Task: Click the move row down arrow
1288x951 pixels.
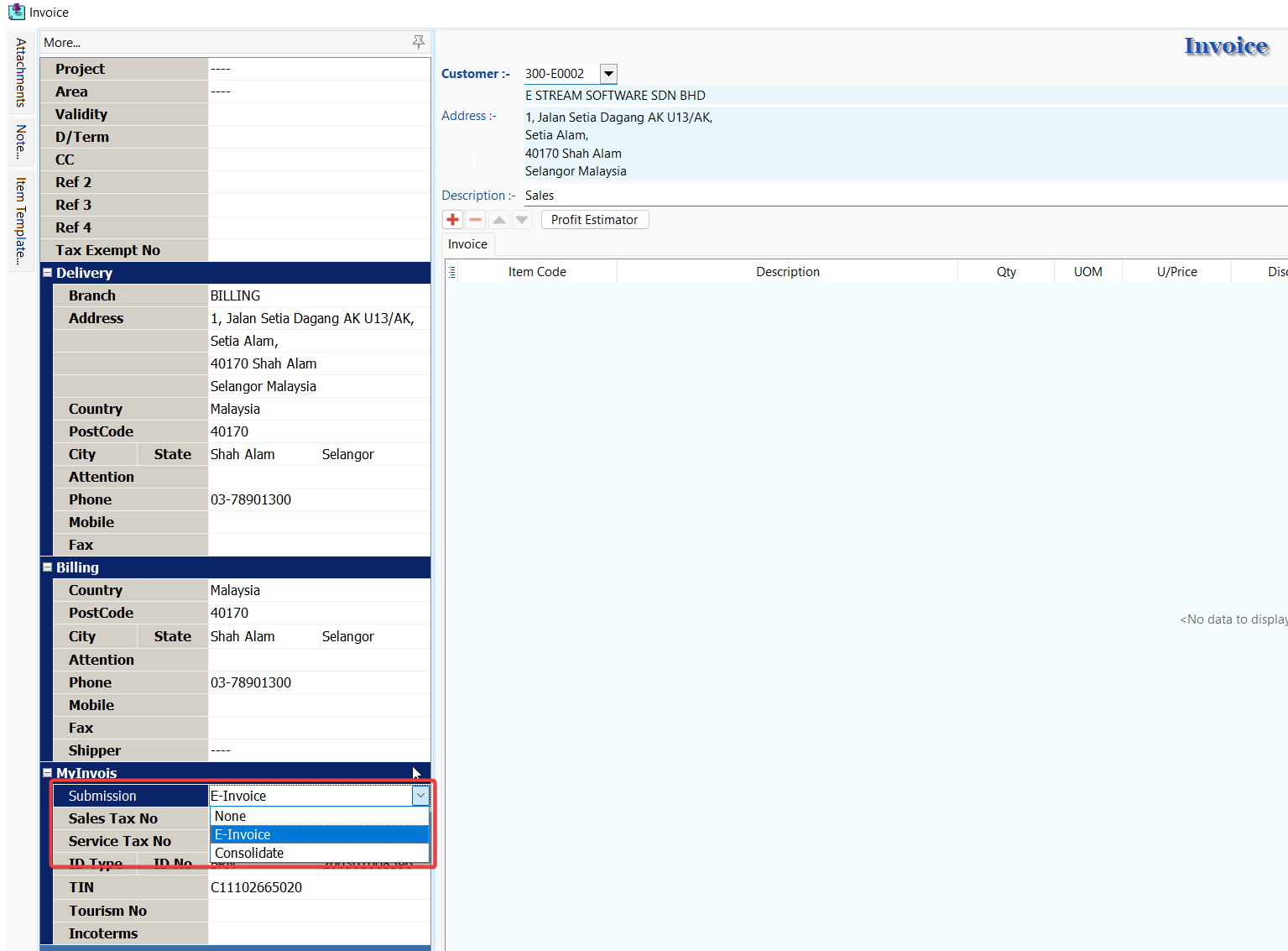Action: click(522, 220)
